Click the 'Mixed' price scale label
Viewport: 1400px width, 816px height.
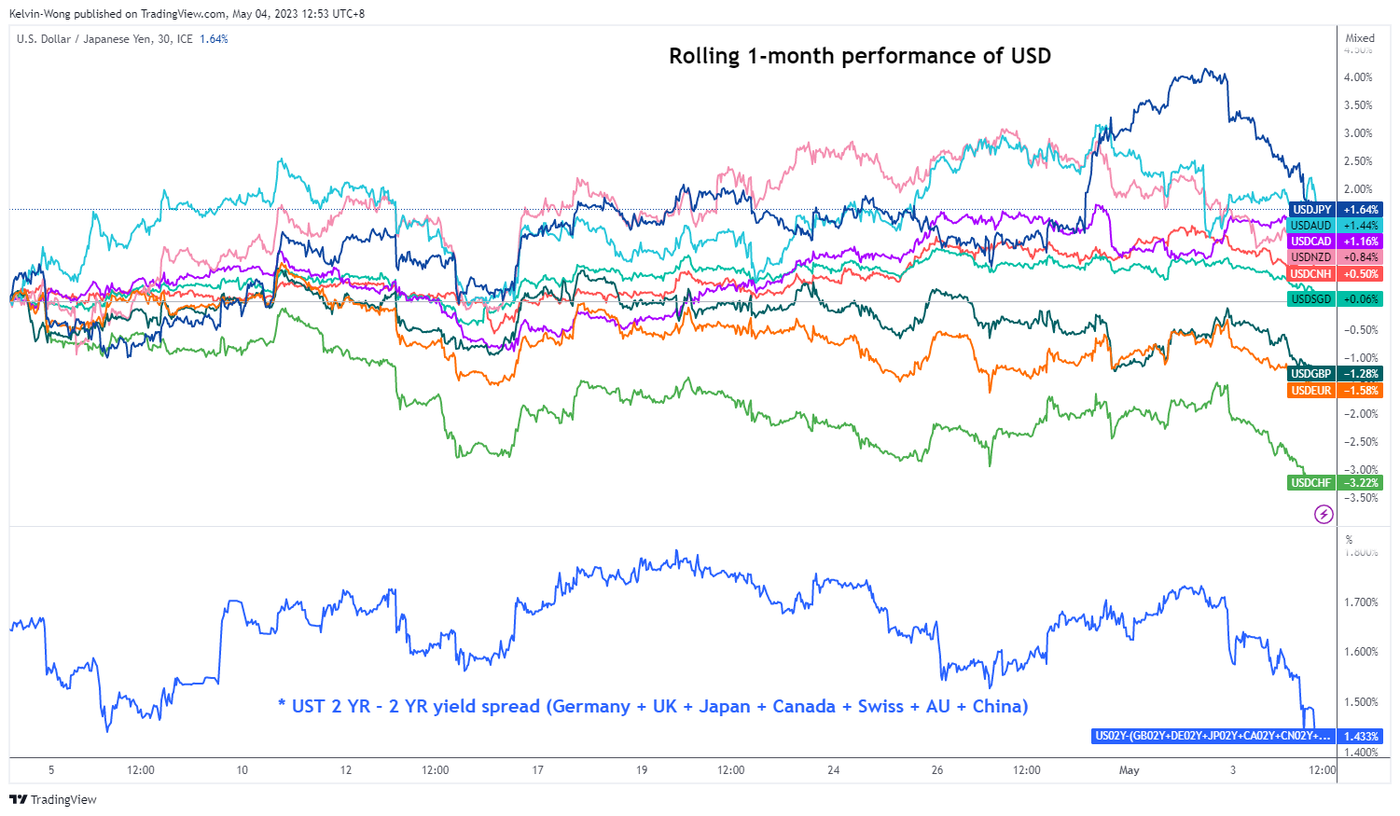(x=1360, y=38)
